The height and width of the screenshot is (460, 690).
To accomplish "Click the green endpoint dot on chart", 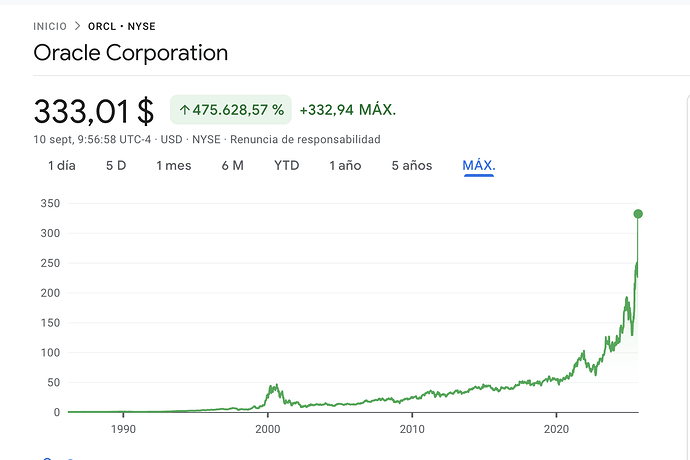I will (638, 214).
